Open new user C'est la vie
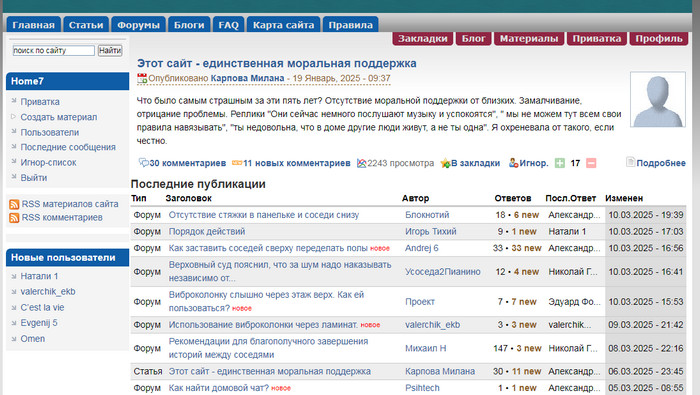700x395 pixels. pos(42,308)
